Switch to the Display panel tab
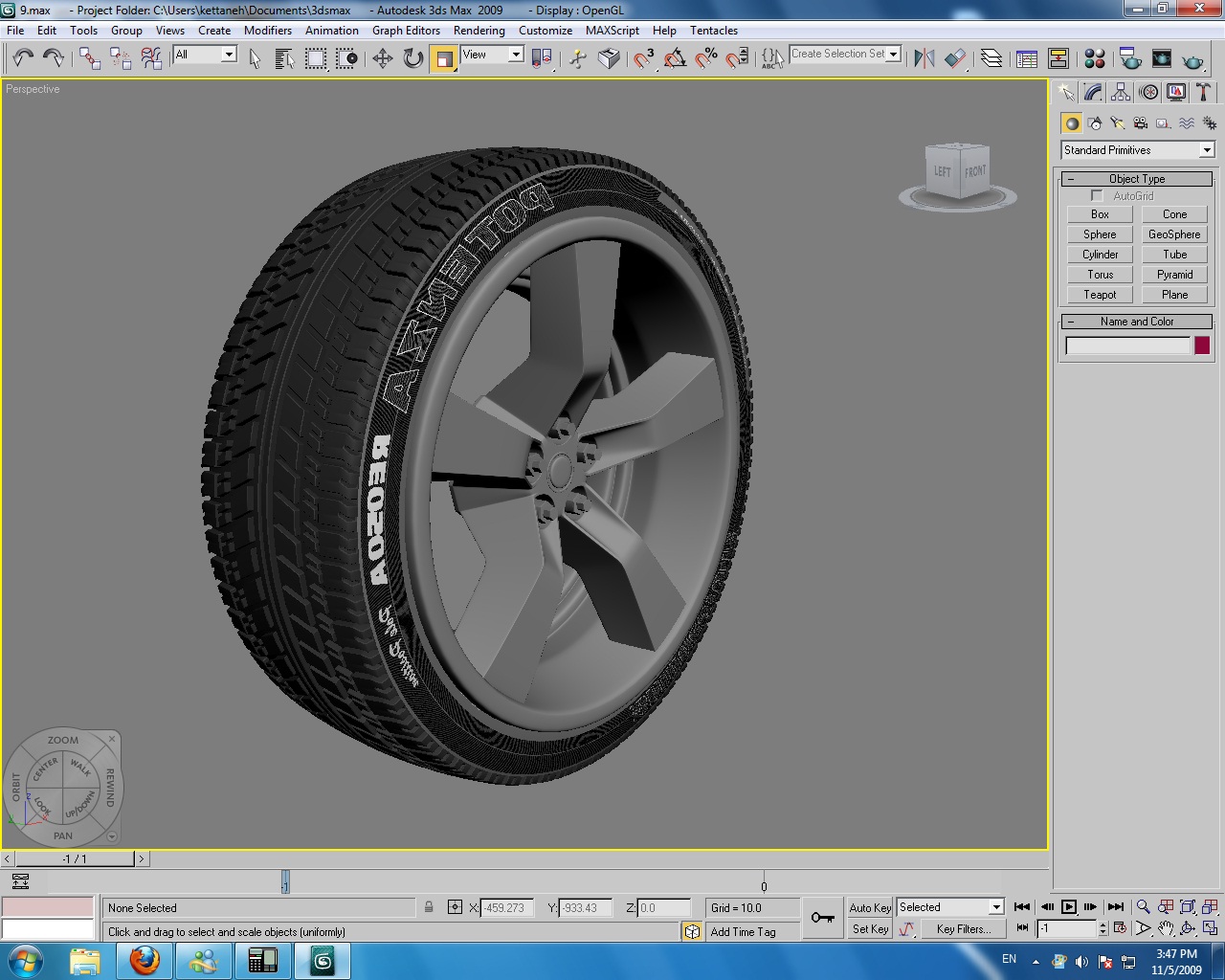This screenshot has height=980, width=1225. 1176,92
